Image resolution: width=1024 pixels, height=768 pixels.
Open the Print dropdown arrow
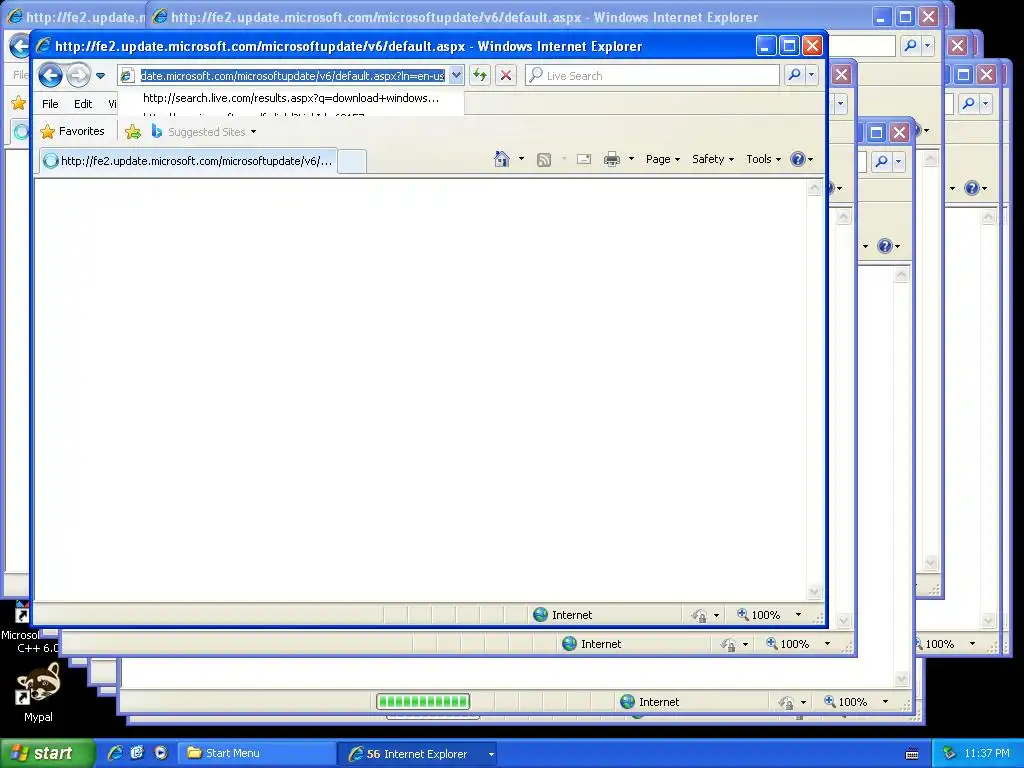tap(631, 159)
